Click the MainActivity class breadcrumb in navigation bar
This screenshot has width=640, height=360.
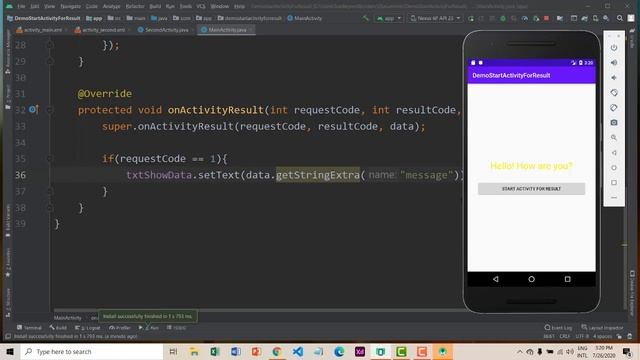(304, 18)
